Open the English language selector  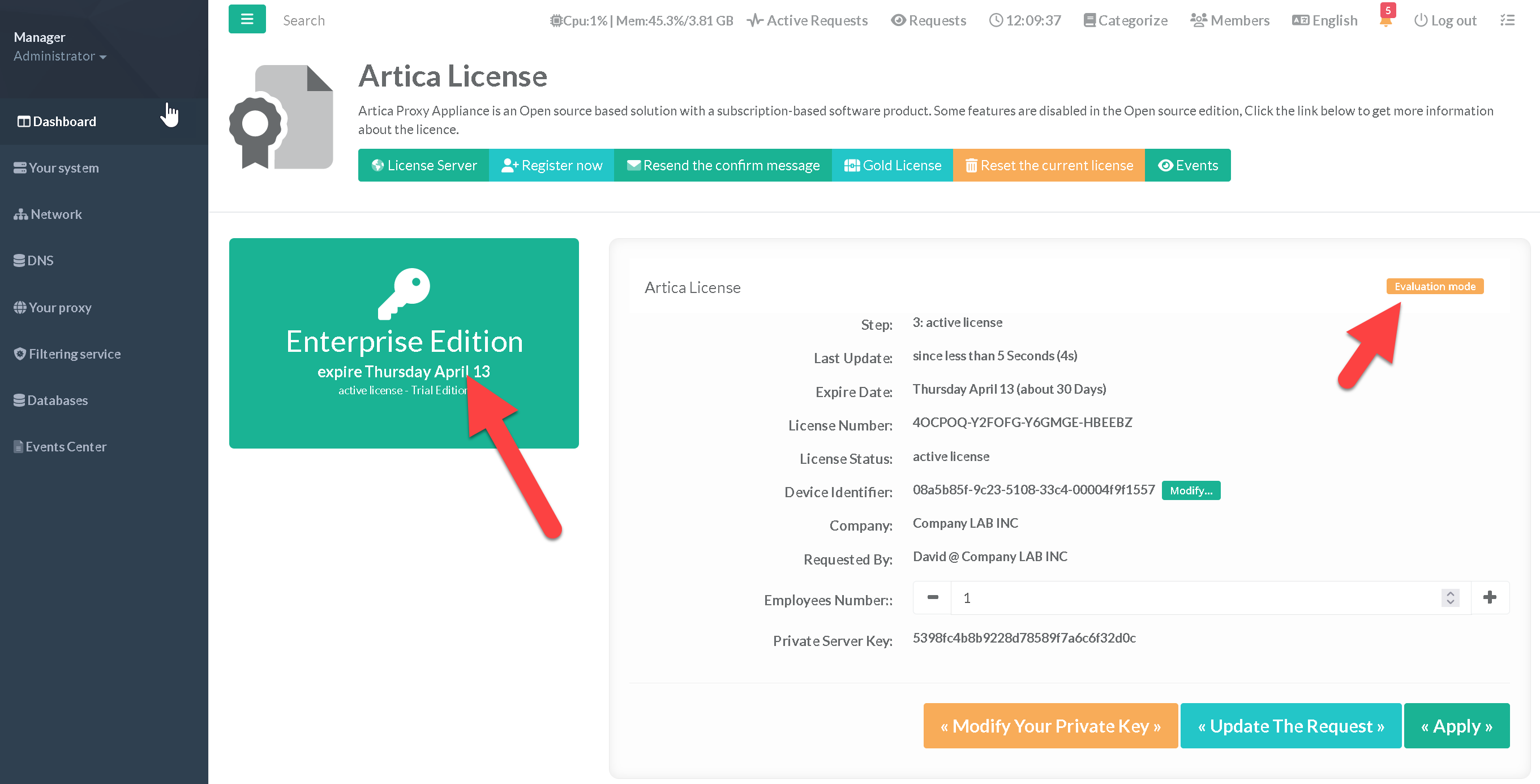1324,21
